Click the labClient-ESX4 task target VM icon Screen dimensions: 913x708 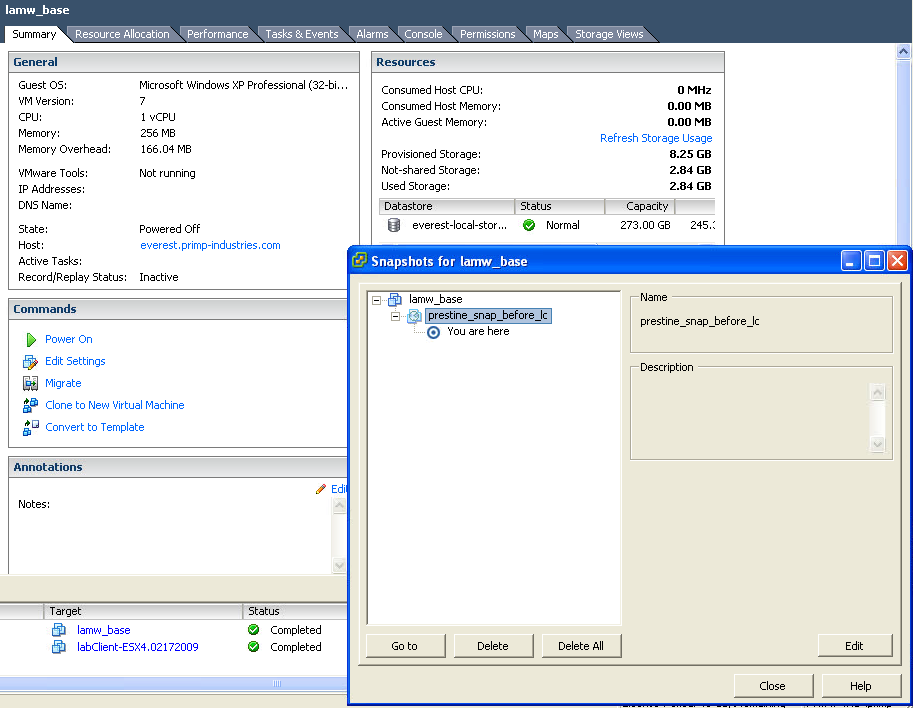click(59, 647)
